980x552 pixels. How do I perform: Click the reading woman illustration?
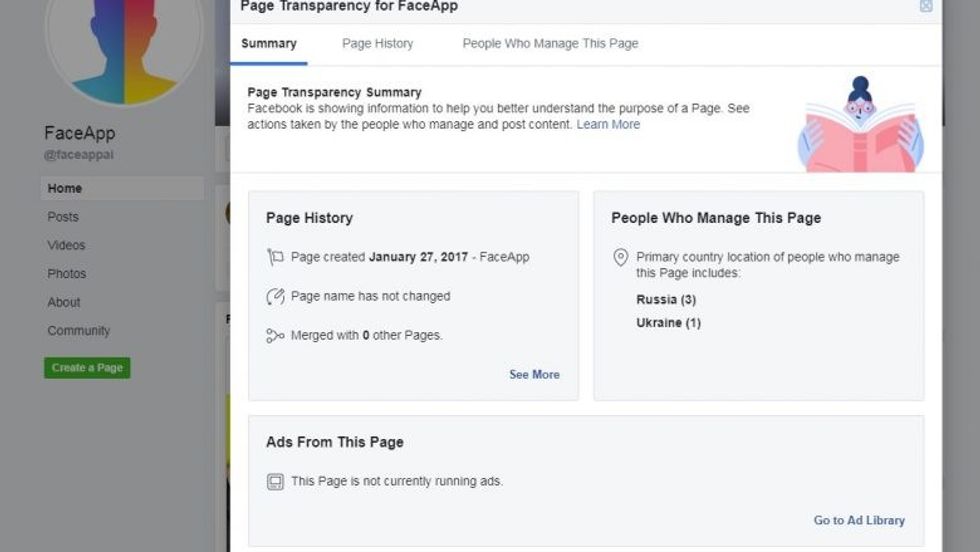860,123
